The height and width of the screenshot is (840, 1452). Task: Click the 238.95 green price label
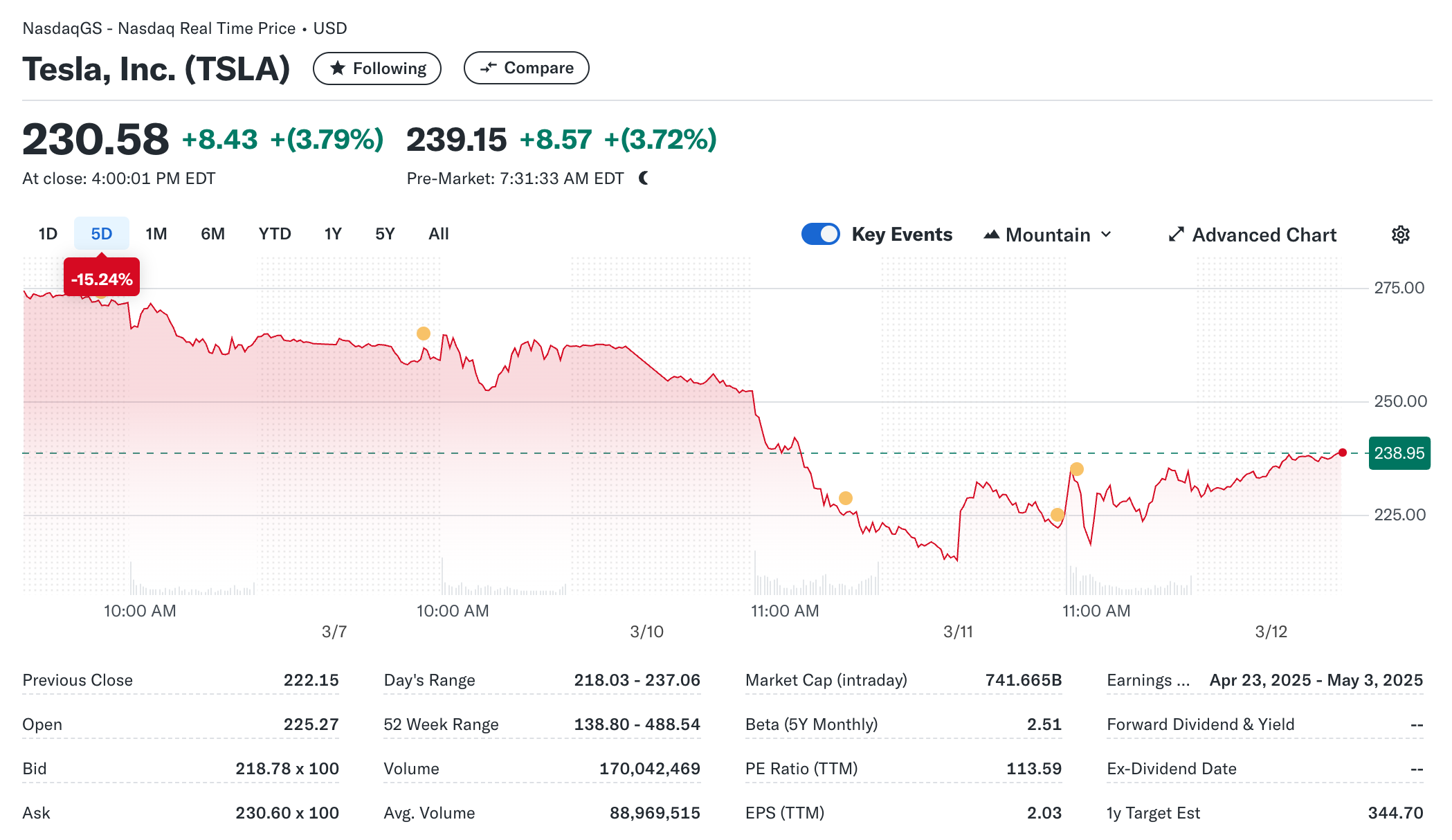pyautogui.click(x=1399, y=453)
